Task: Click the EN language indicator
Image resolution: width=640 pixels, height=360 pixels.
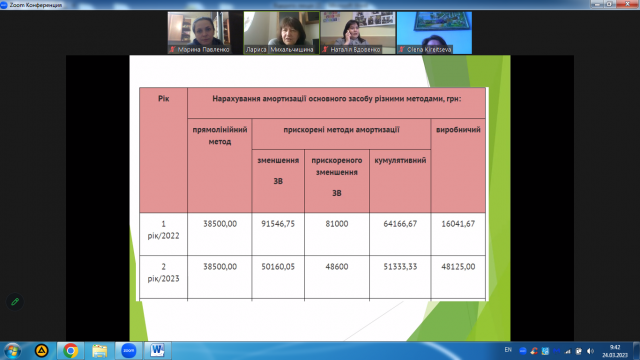Action: [x=508, y=350]
